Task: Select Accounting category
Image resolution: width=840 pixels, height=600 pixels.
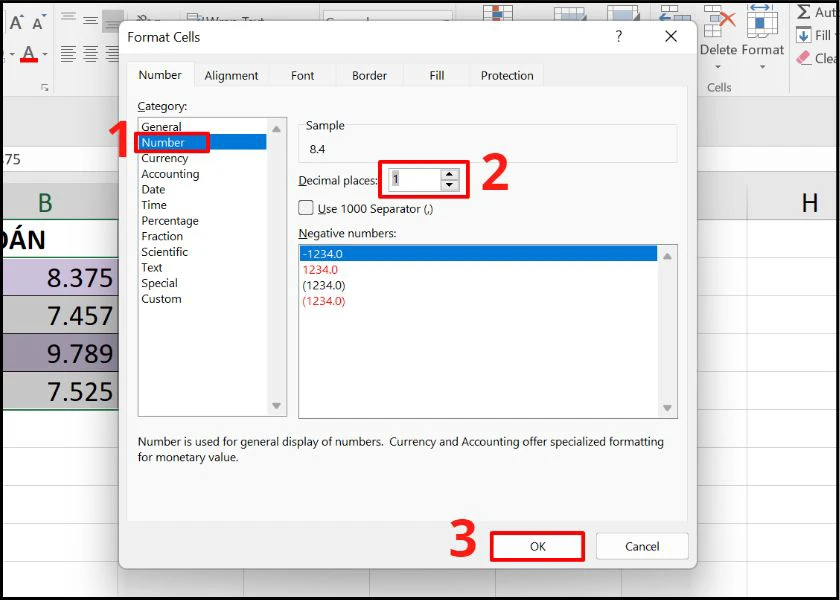Action: click(202, 174)
